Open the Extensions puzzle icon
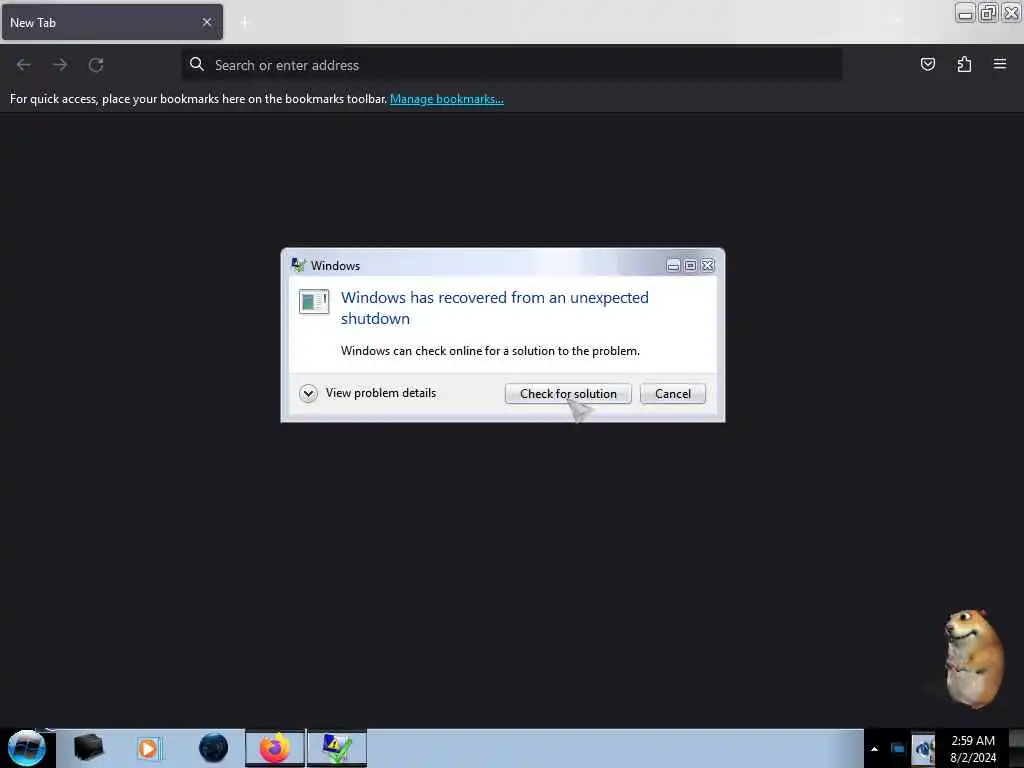Viewport: 1024px width, 768px height. [964, 64]
